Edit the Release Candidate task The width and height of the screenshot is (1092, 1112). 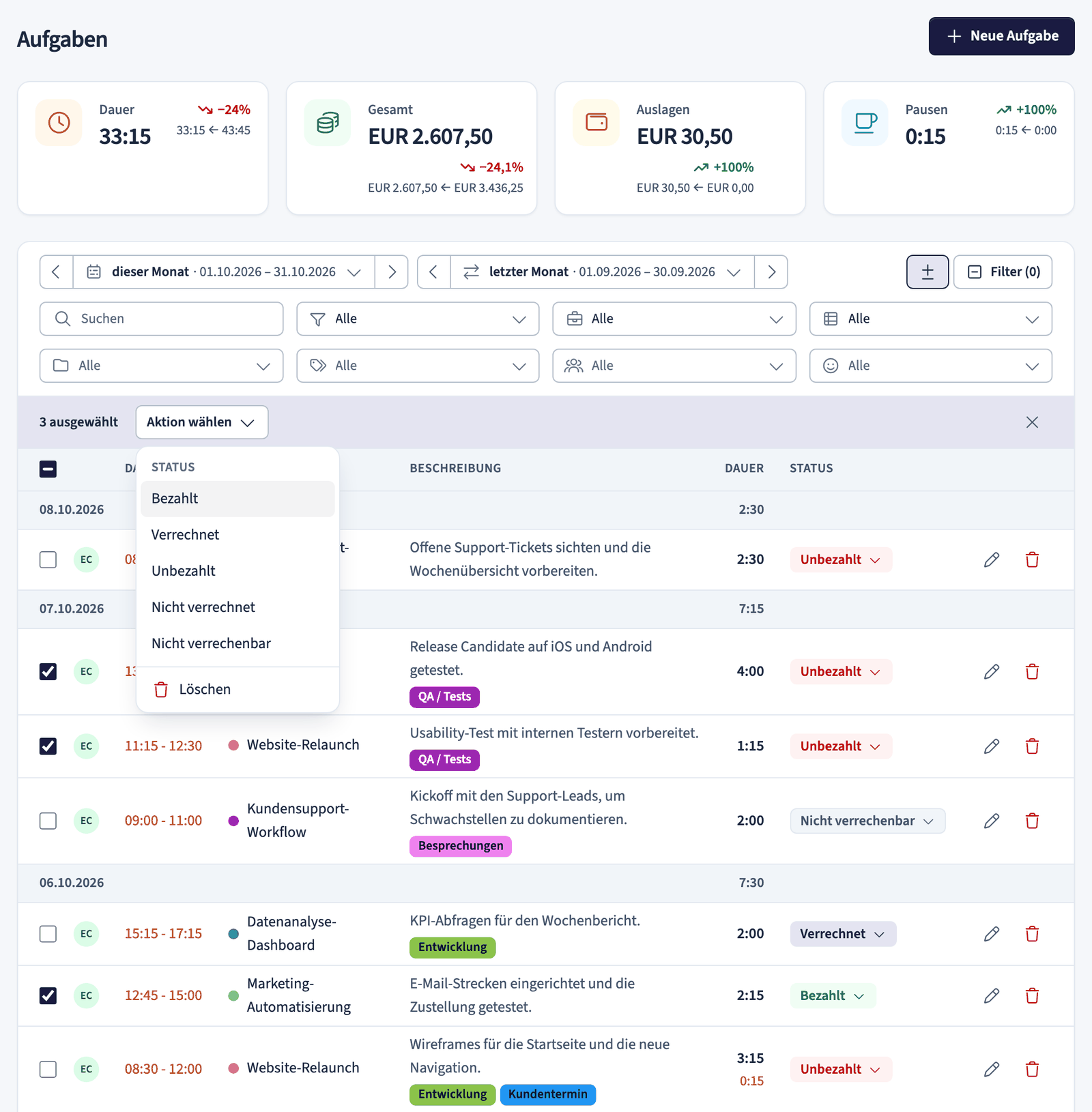click(x=992, y=672)
